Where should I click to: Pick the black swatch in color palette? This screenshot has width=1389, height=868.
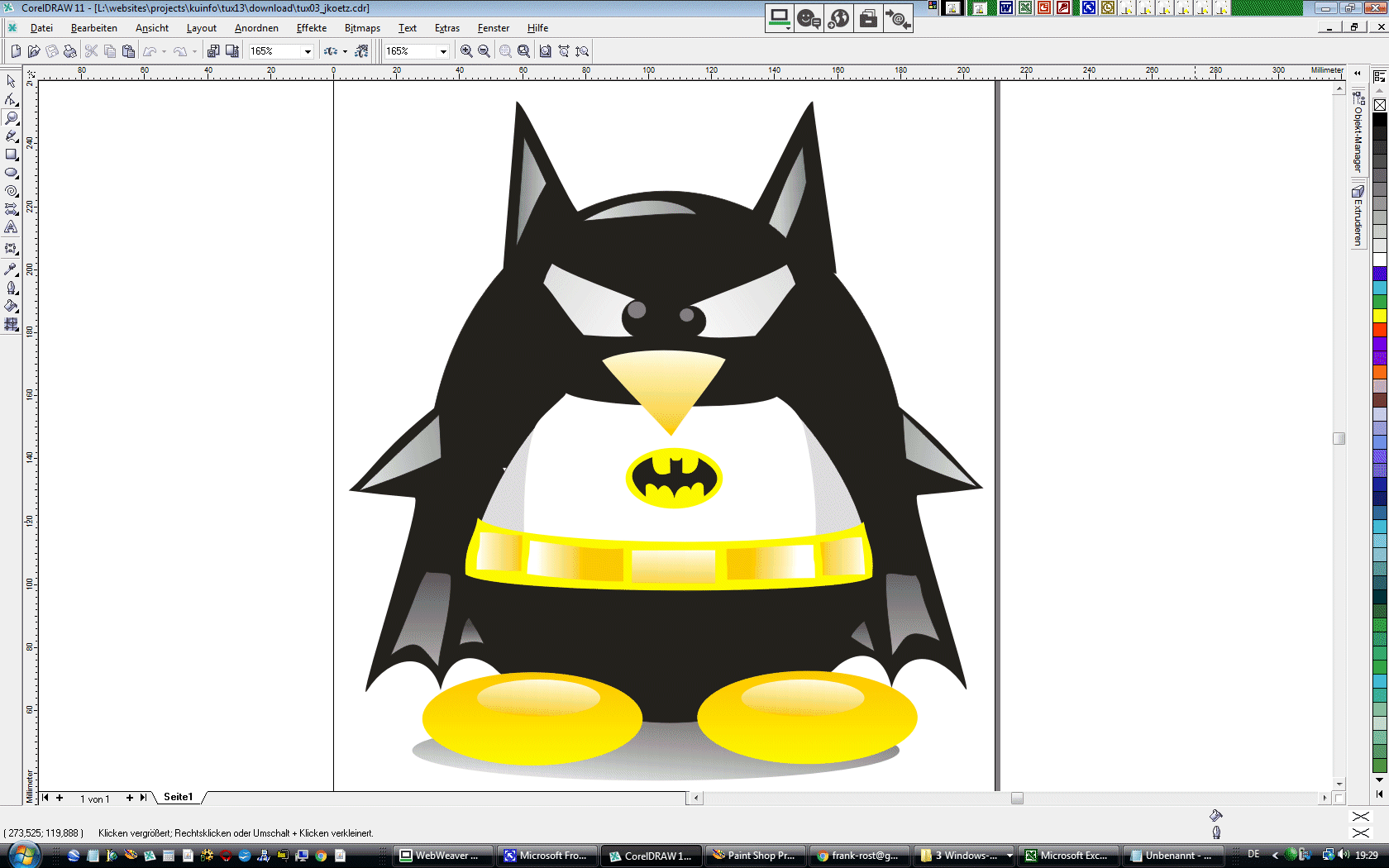[1380, 120]
